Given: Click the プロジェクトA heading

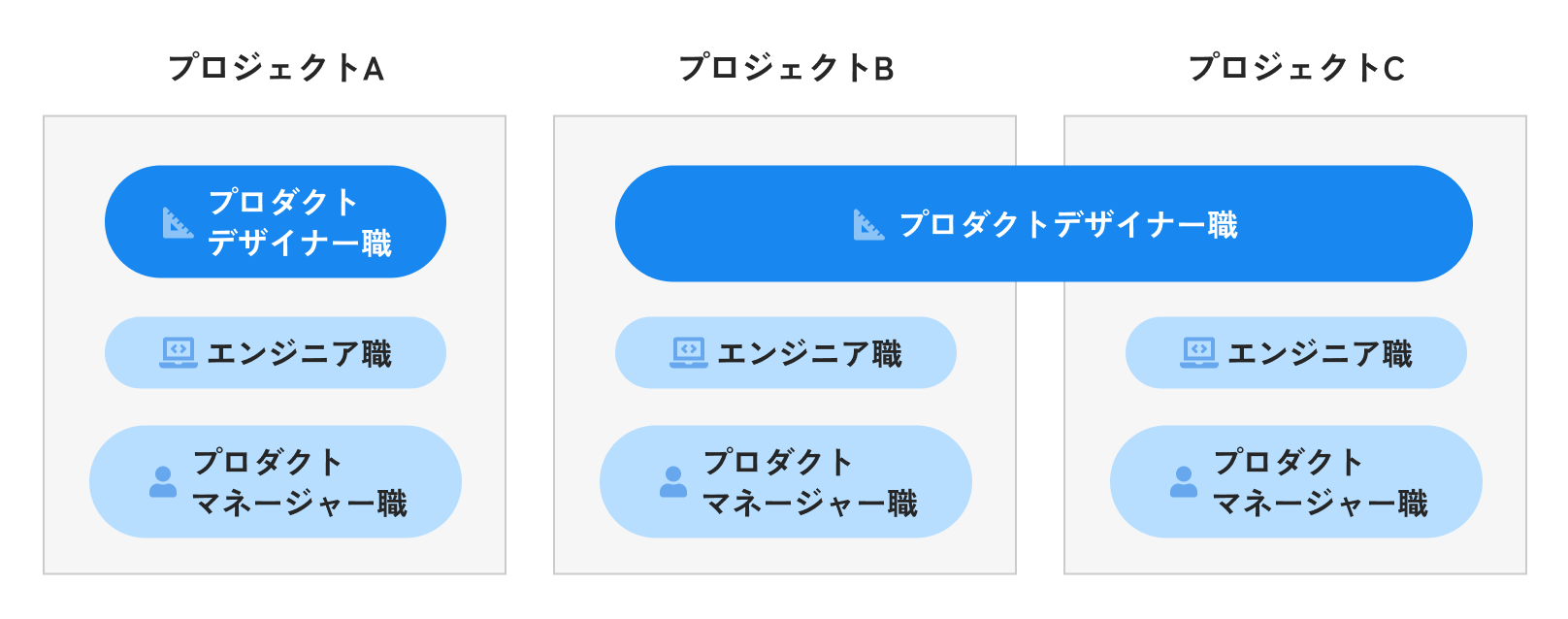Looking at the screenshot, I should coord(277,68).
